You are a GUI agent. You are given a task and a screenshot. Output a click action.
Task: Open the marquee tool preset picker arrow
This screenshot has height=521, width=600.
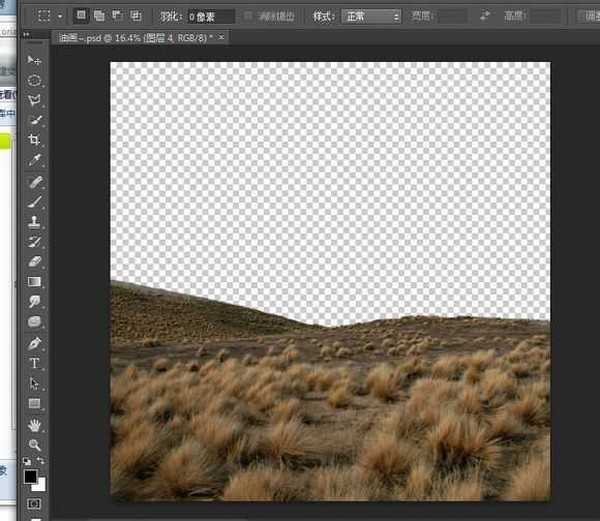61,16
